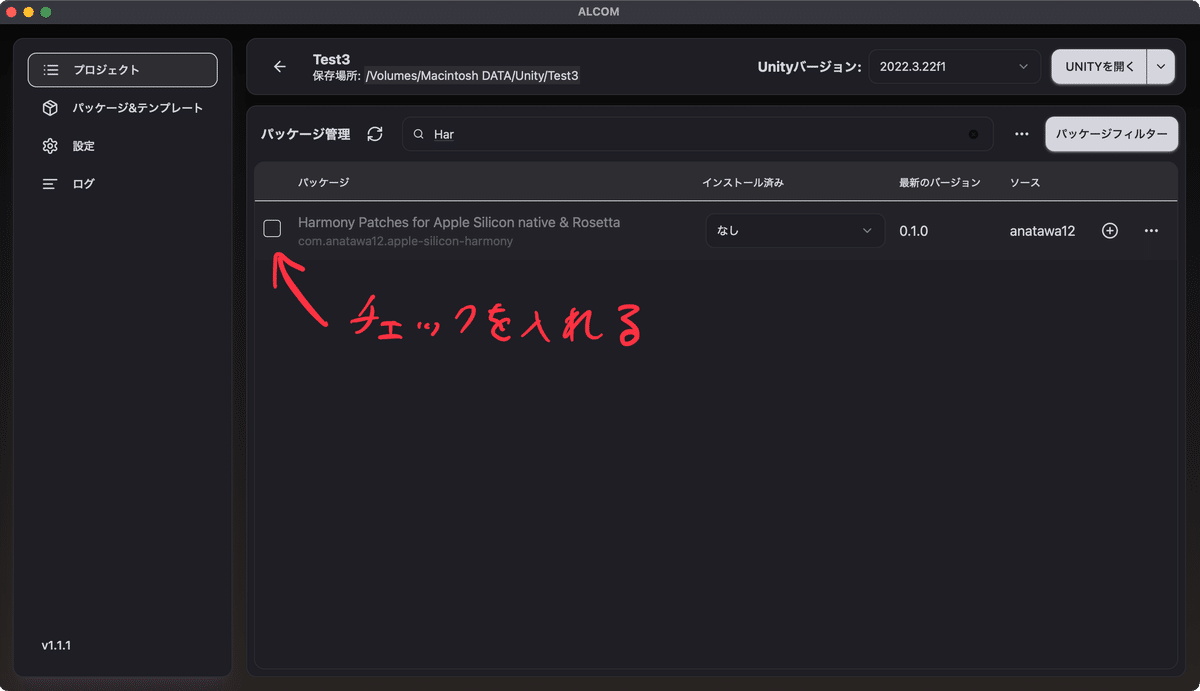
Task: Install Harmony Patches using the plus icon
Action: coord(1109,230)
